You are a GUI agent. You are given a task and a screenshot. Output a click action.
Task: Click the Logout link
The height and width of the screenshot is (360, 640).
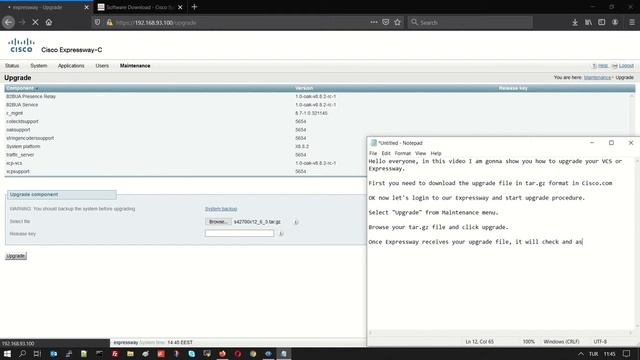(626, 66)
